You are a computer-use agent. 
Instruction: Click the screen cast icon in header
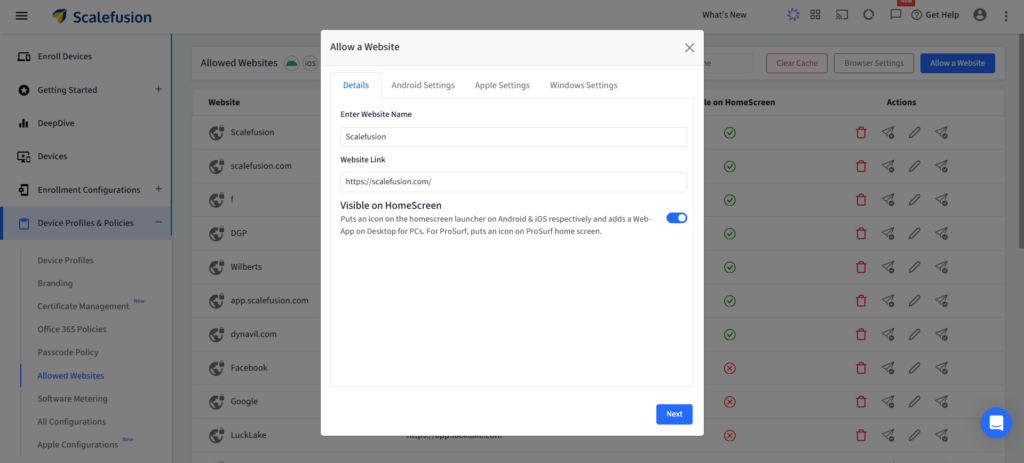842,14
